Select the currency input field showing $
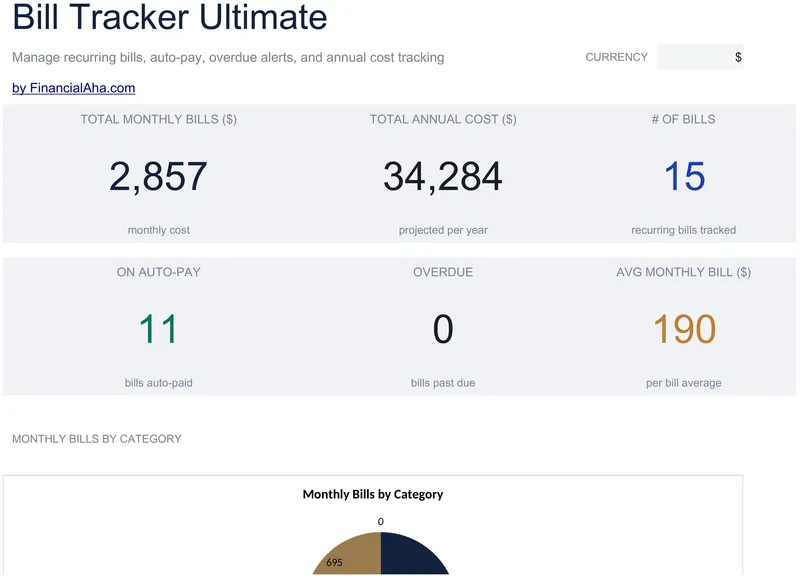 [700, 57]
